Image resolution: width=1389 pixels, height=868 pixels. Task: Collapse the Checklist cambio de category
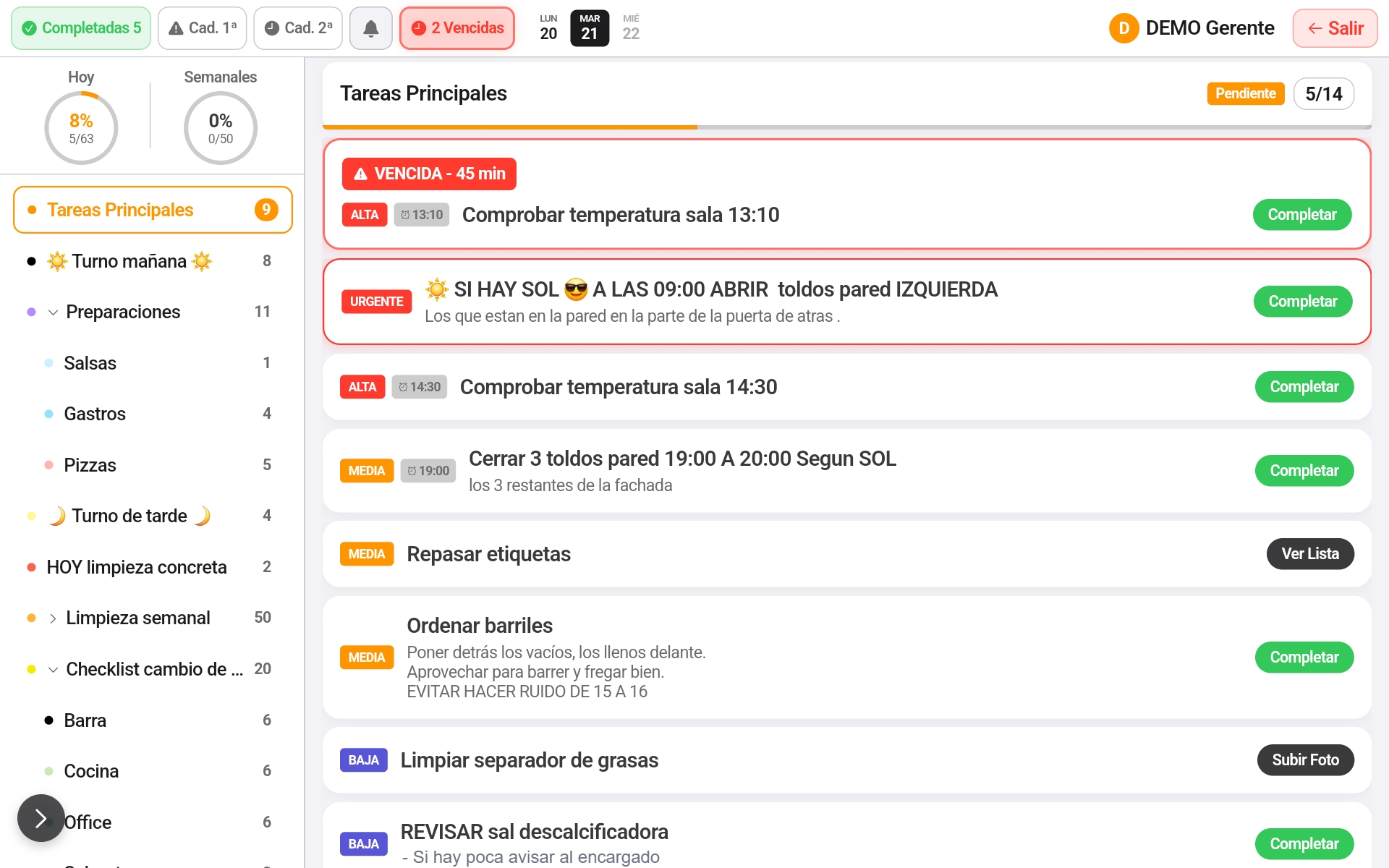click(53, 670)
